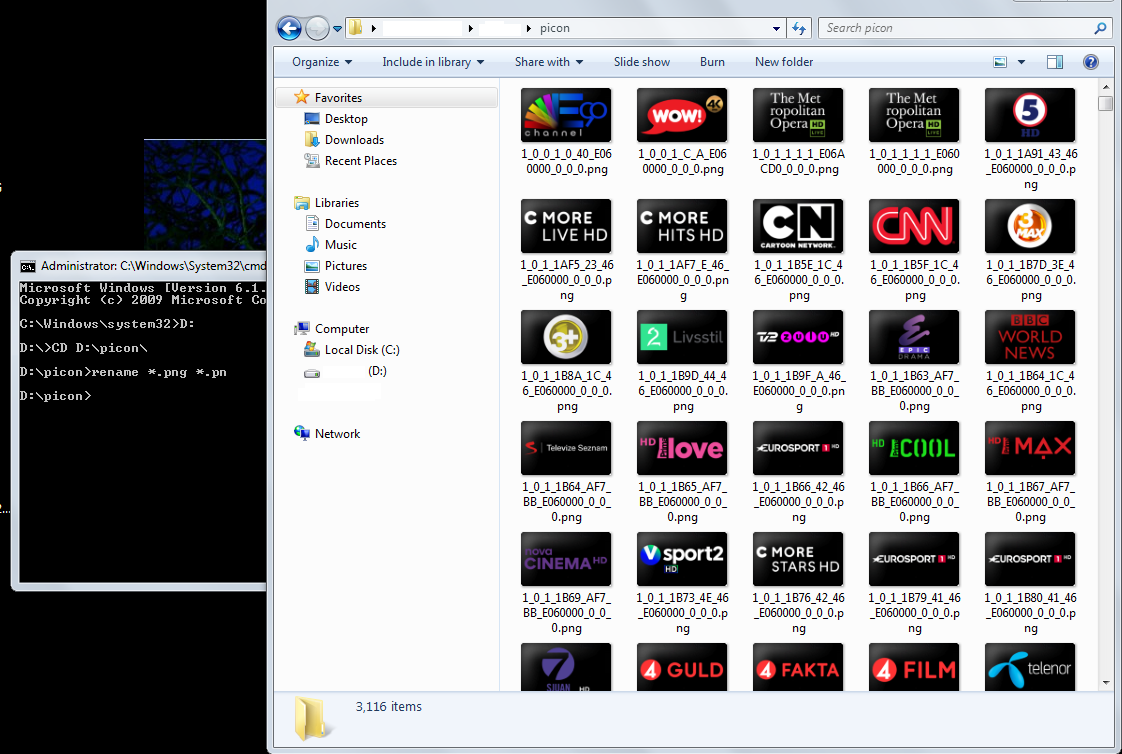Select the C More Stars HD thumbnail

(x=798, y=559)
